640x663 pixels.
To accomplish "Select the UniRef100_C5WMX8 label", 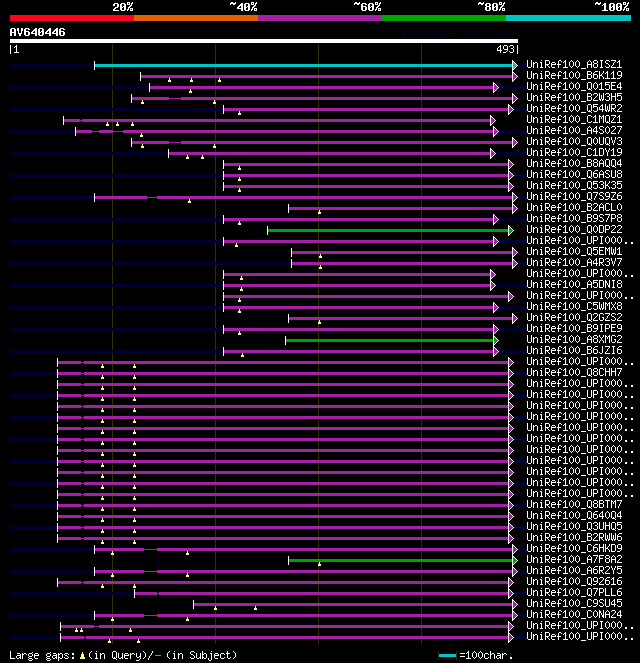I will coord(574,306).
